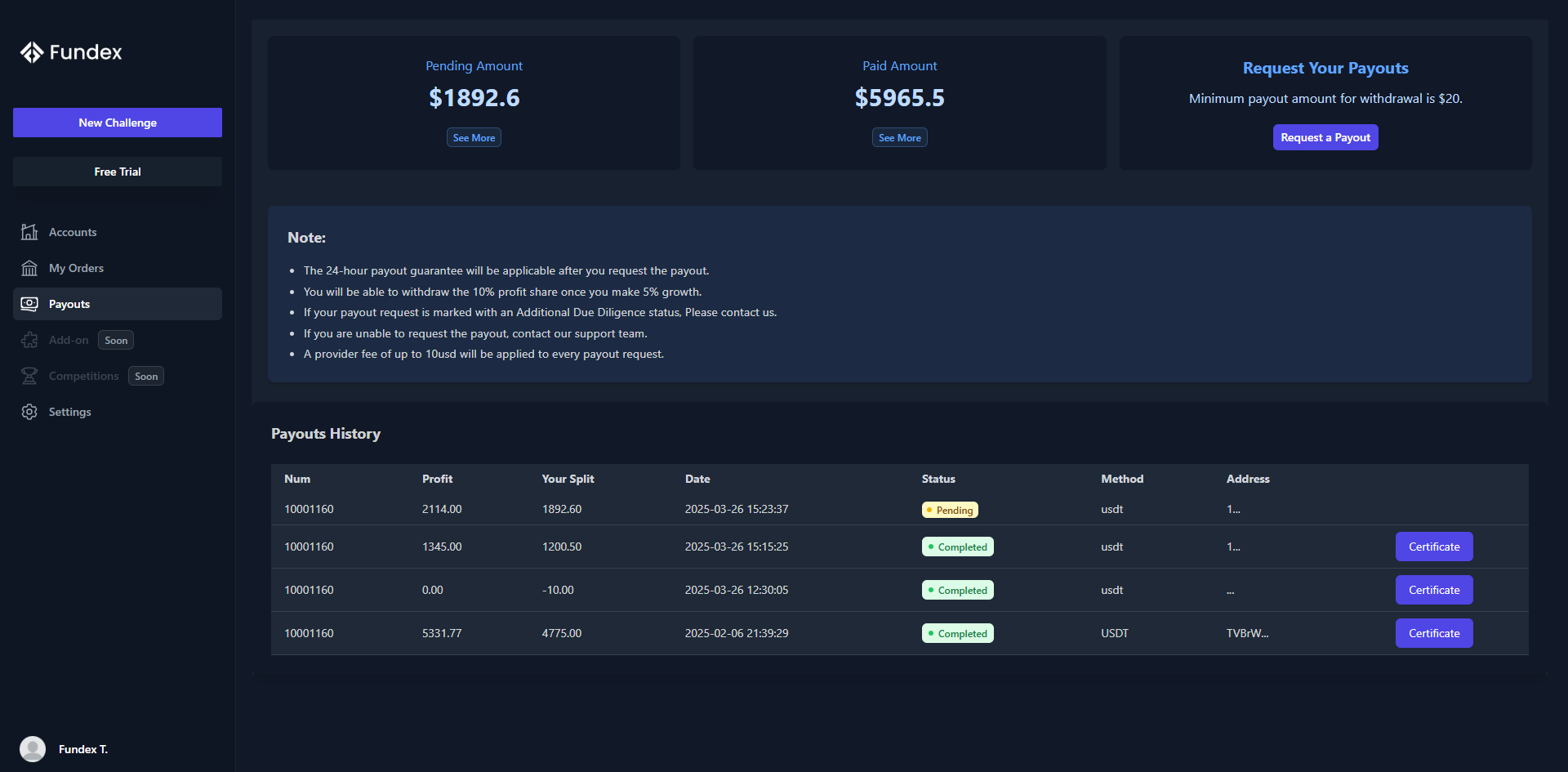Click the Fundex logo

point(70,51)
